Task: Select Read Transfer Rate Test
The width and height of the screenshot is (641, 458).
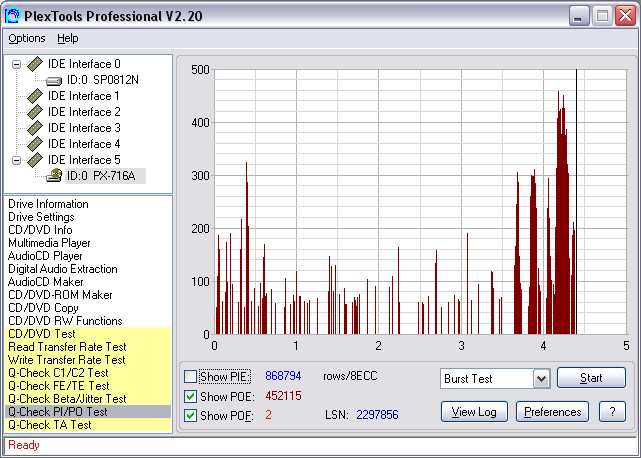Action: point(88,347)
